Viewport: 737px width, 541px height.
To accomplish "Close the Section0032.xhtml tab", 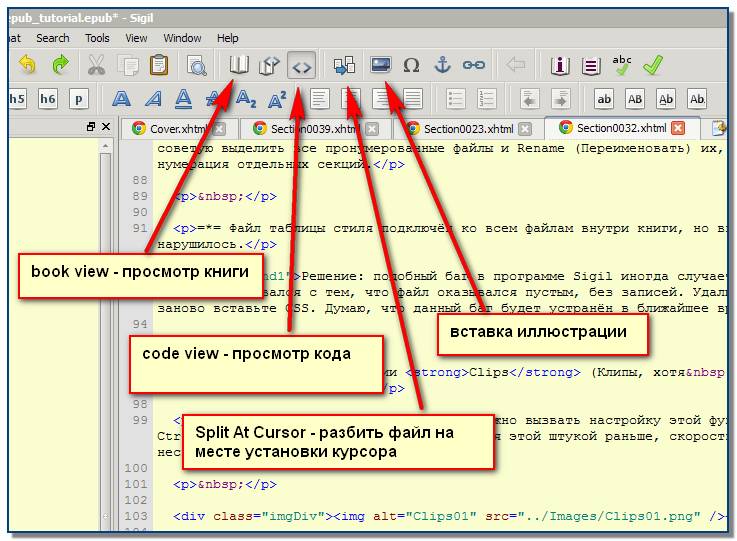I will [677, 128].
